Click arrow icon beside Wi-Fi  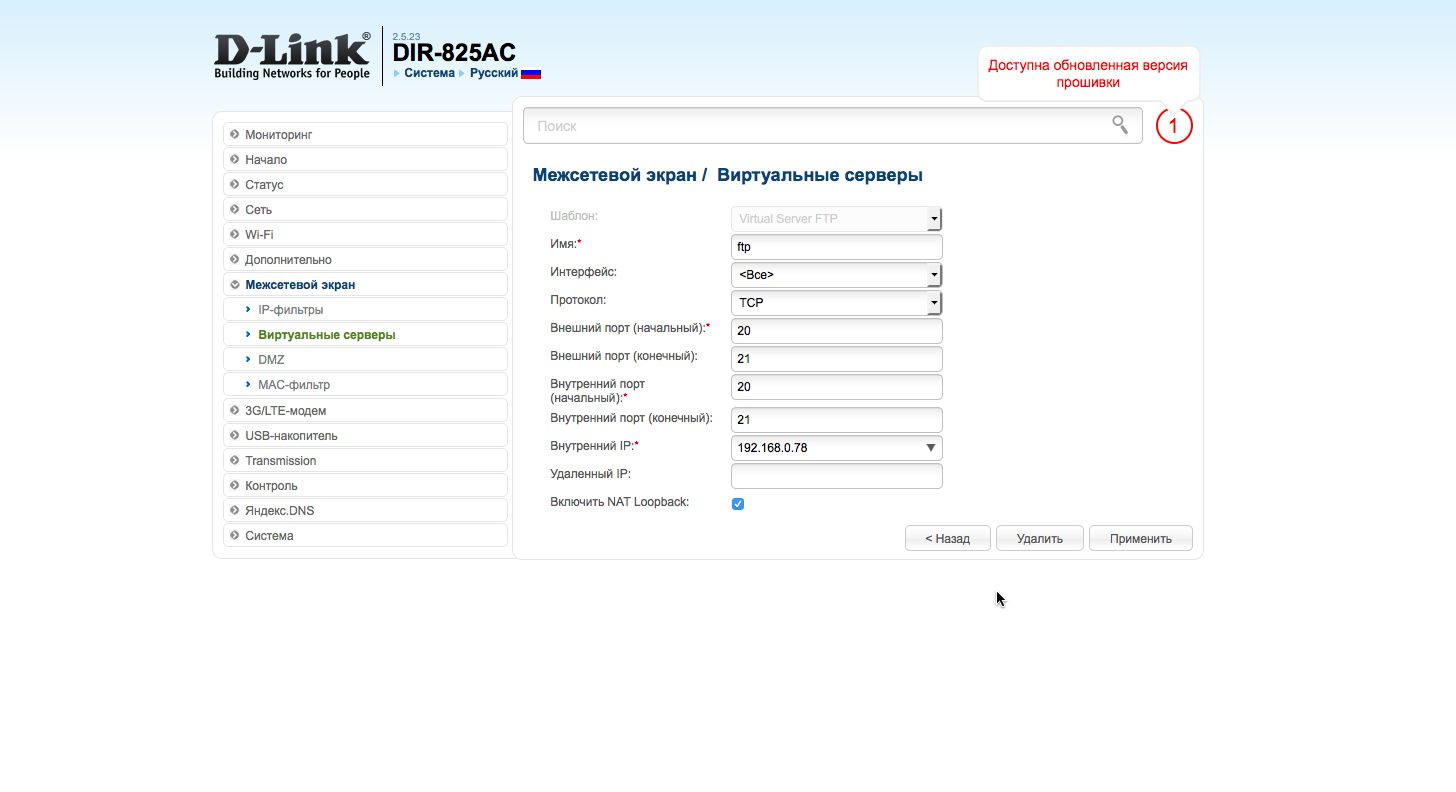[235, 235]
